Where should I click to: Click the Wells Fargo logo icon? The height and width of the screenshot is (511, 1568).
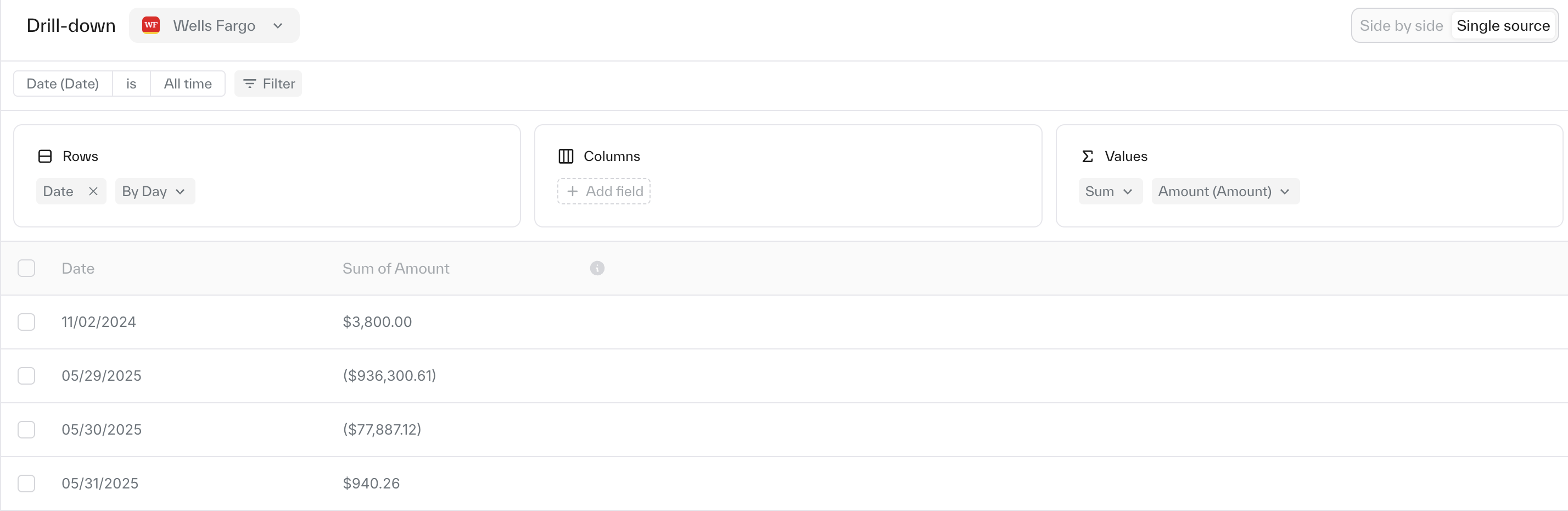point(151,25)
